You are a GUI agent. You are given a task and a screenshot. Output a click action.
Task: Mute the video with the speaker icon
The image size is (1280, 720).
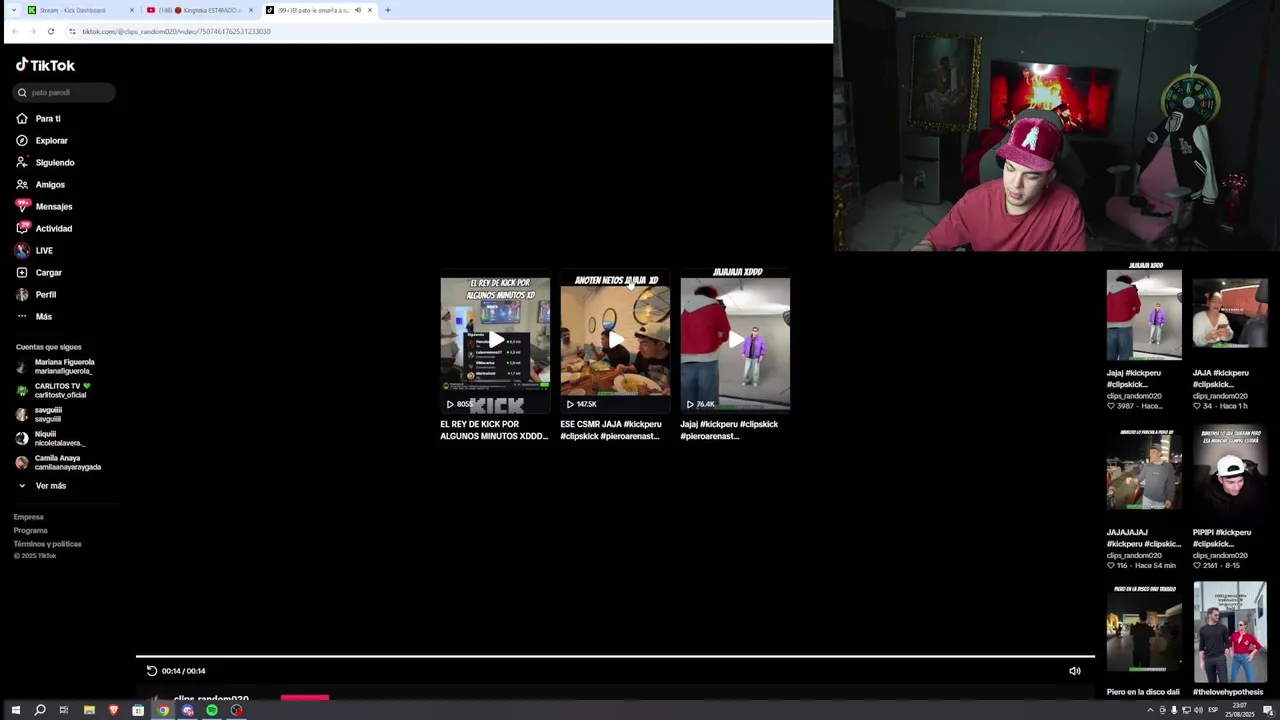click(x=1075, y=671)
